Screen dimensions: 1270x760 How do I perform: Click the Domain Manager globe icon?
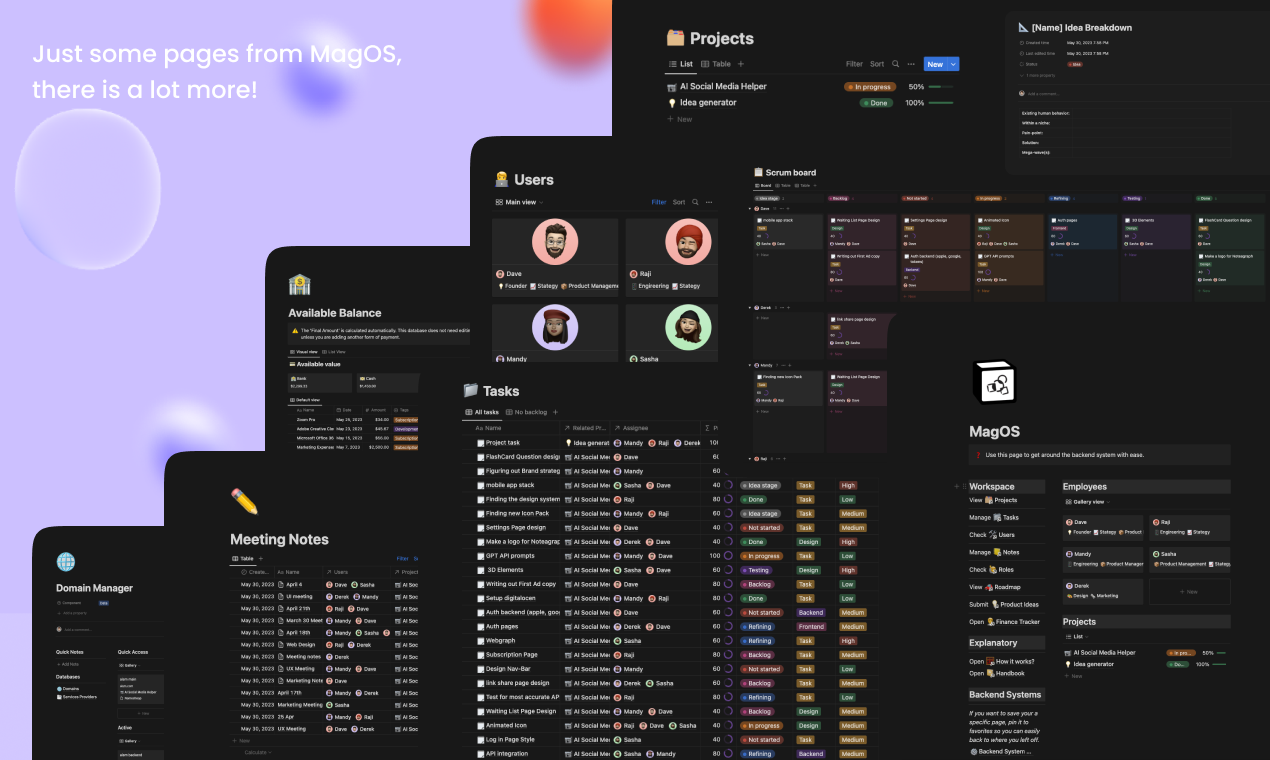65,561
